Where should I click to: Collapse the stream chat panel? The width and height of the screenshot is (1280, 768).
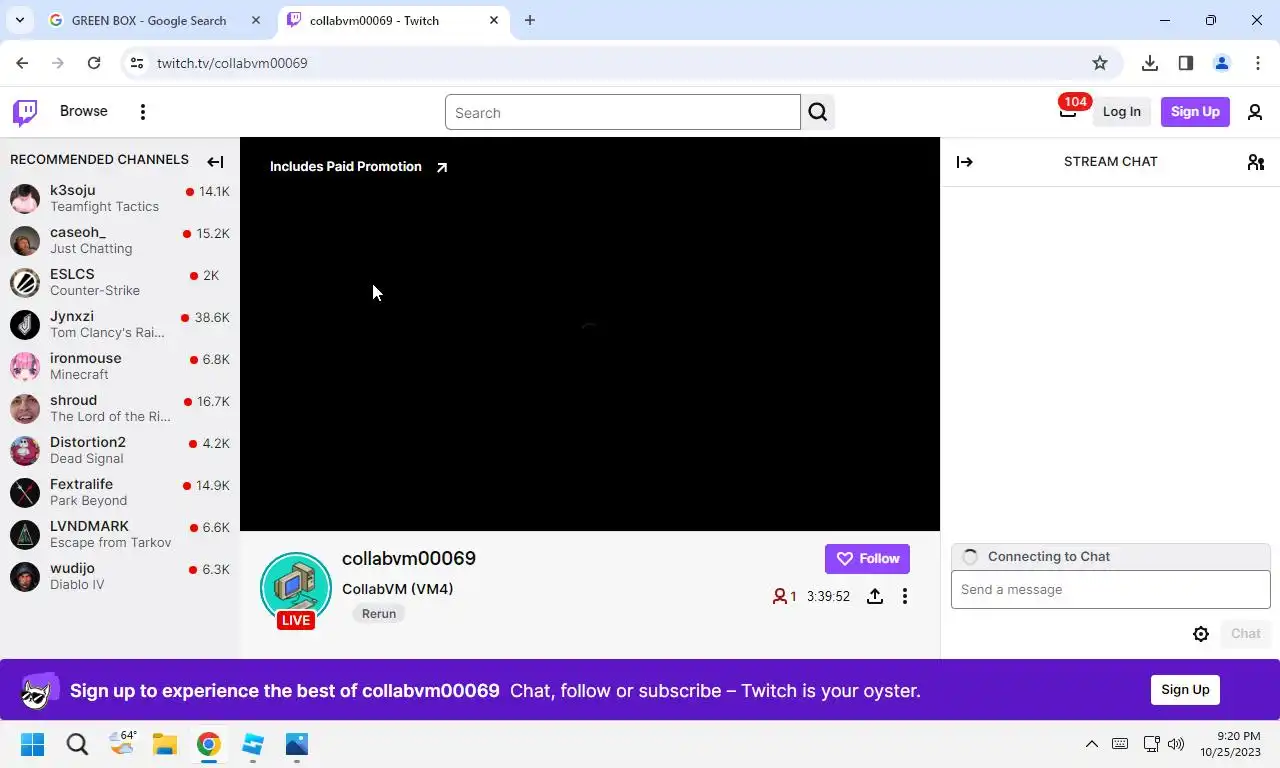coord(964,162)
